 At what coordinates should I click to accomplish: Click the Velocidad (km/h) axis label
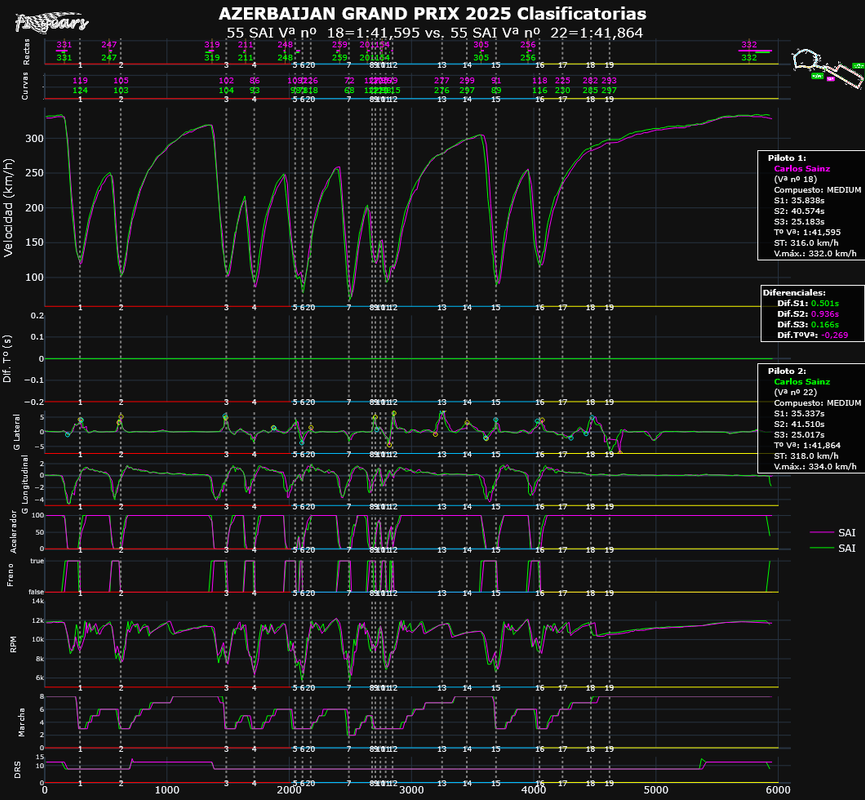pyautogui.click(x=9, y=208)
